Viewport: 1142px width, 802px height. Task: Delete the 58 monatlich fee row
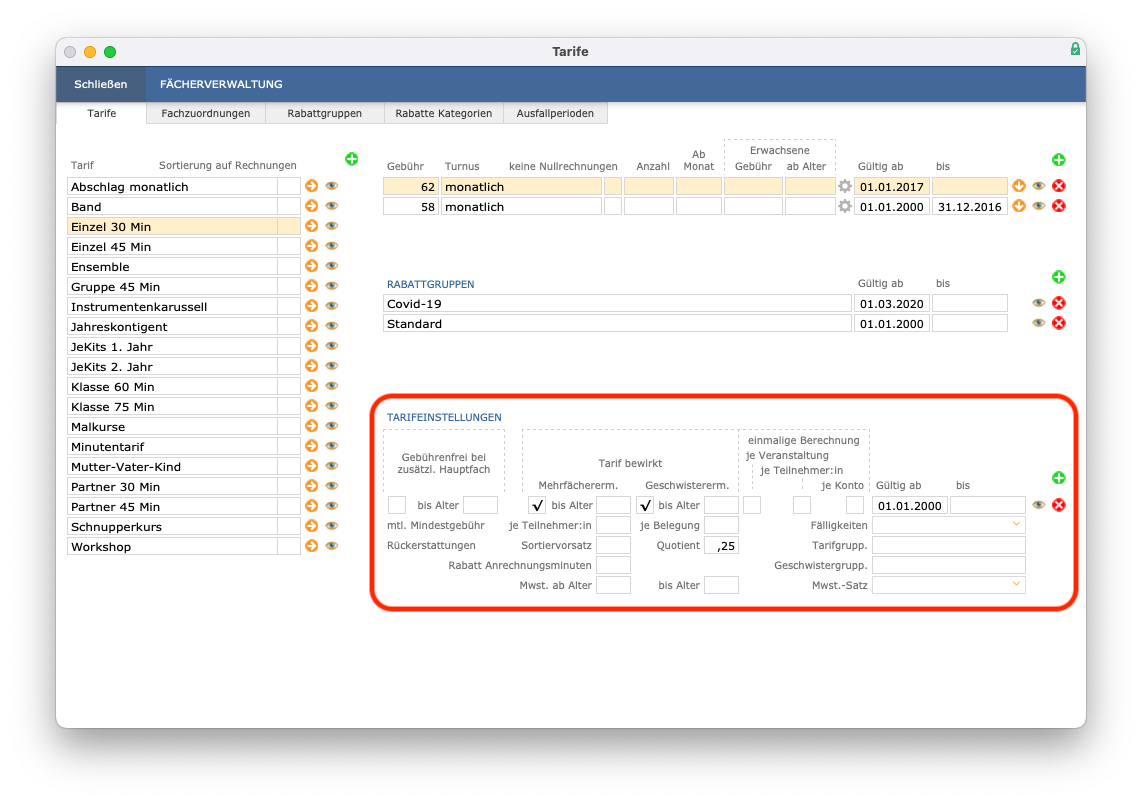coord(1059,206)
